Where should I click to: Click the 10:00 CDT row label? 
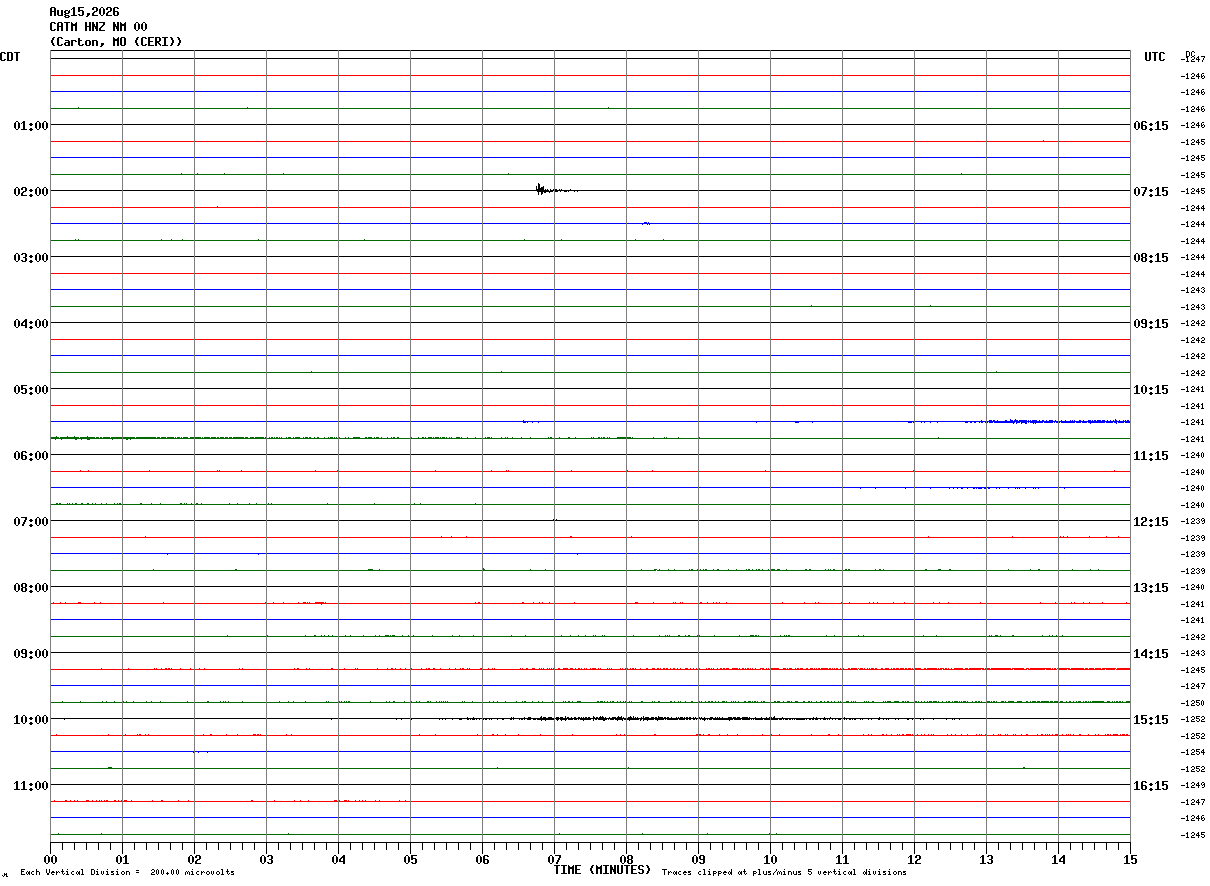point(31,719)
